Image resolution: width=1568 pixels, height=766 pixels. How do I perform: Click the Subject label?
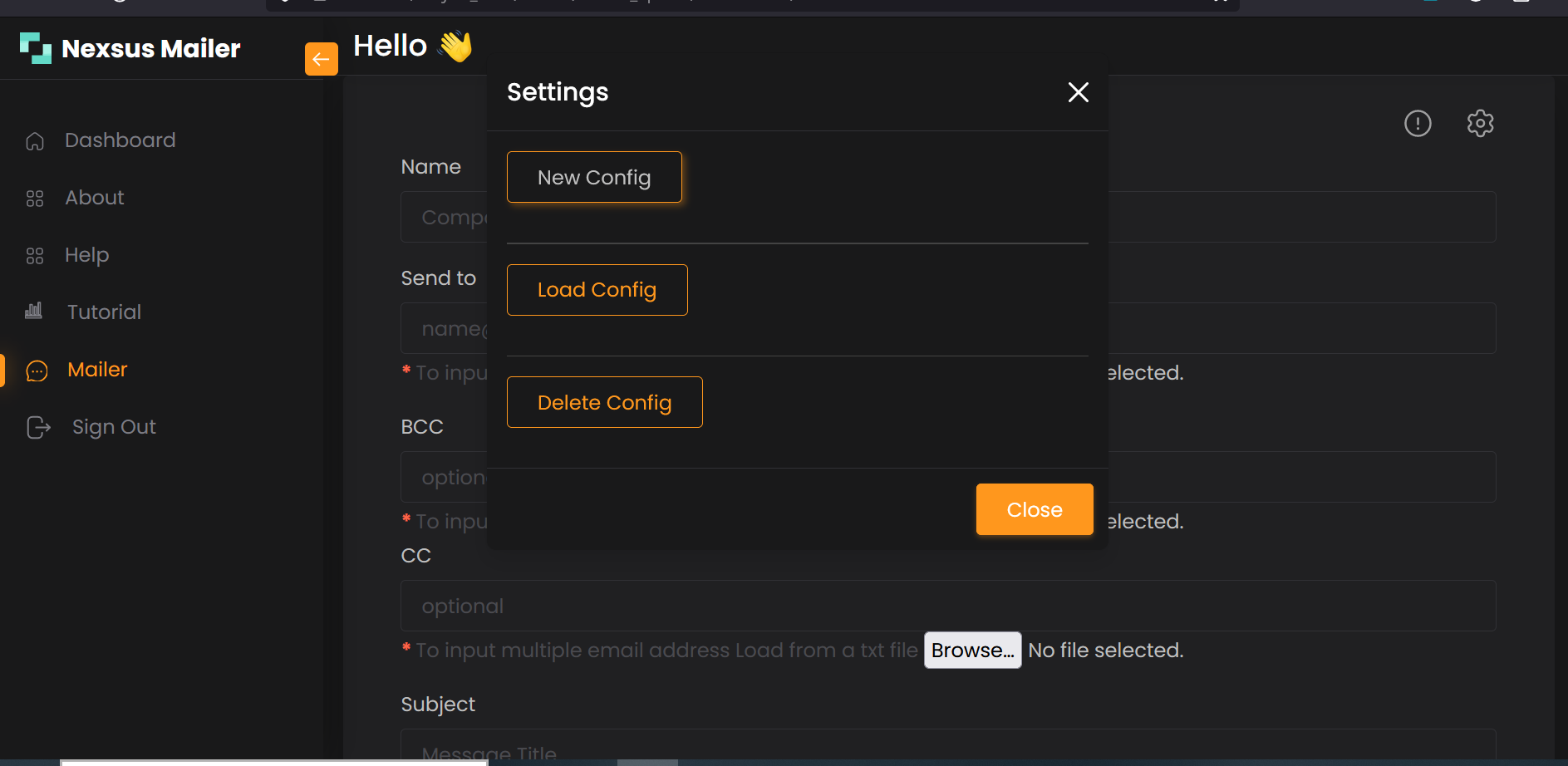pos(438,705)
